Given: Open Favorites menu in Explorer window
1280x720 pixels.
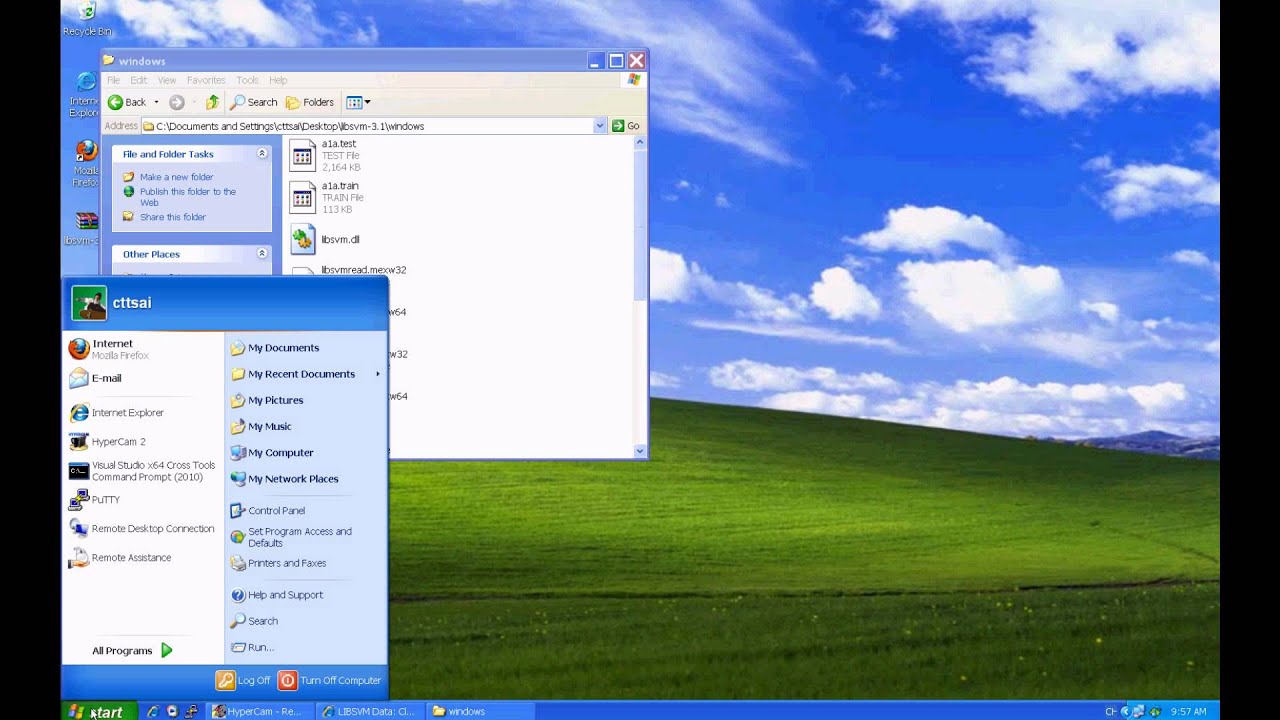Looking at the screenshot, I should point(206,80).
